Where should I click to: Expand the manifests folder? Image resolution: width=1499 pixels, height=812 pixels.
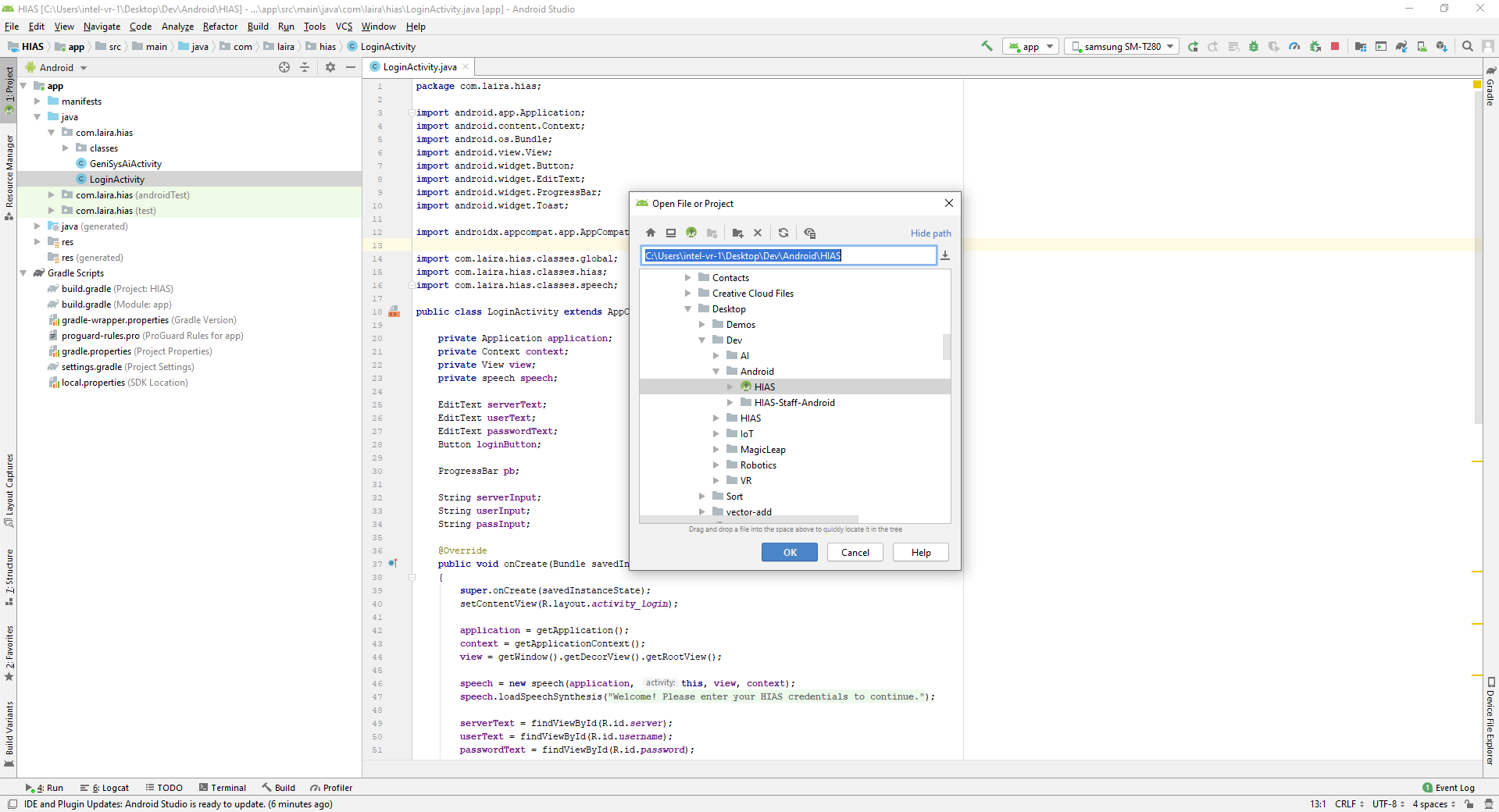click(37, 101)
